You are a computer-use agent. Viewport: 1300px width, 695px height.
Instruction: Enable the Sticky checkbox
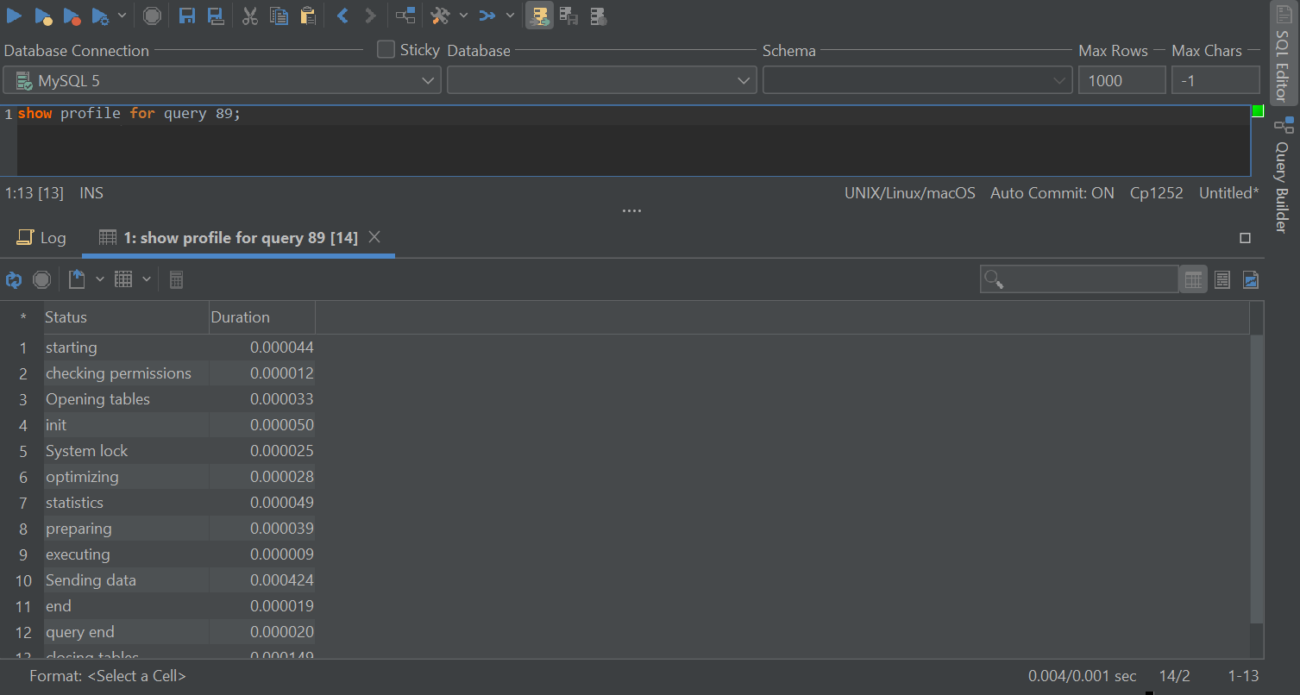pos(384,49)
